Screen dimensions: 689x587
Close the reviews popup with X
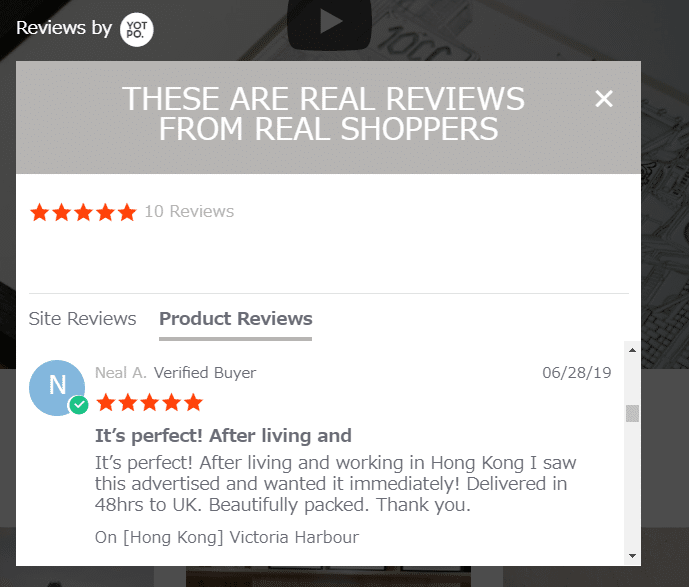[604, 98]
